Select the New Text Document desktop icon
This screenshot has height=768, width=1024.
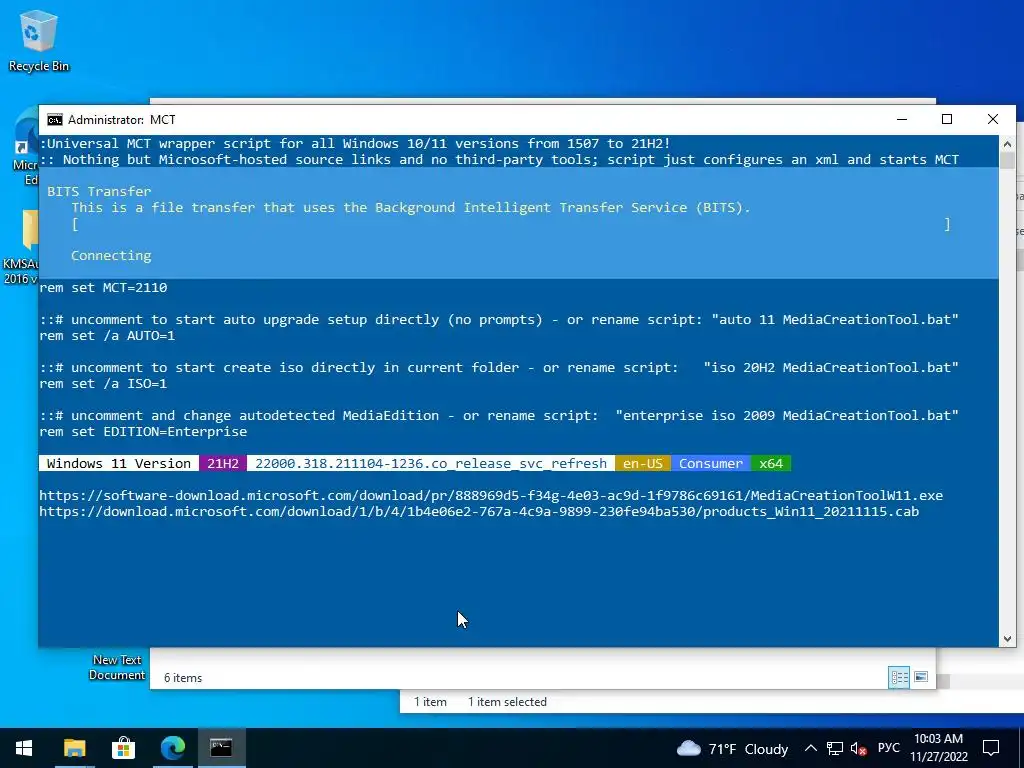click(117, 667)
